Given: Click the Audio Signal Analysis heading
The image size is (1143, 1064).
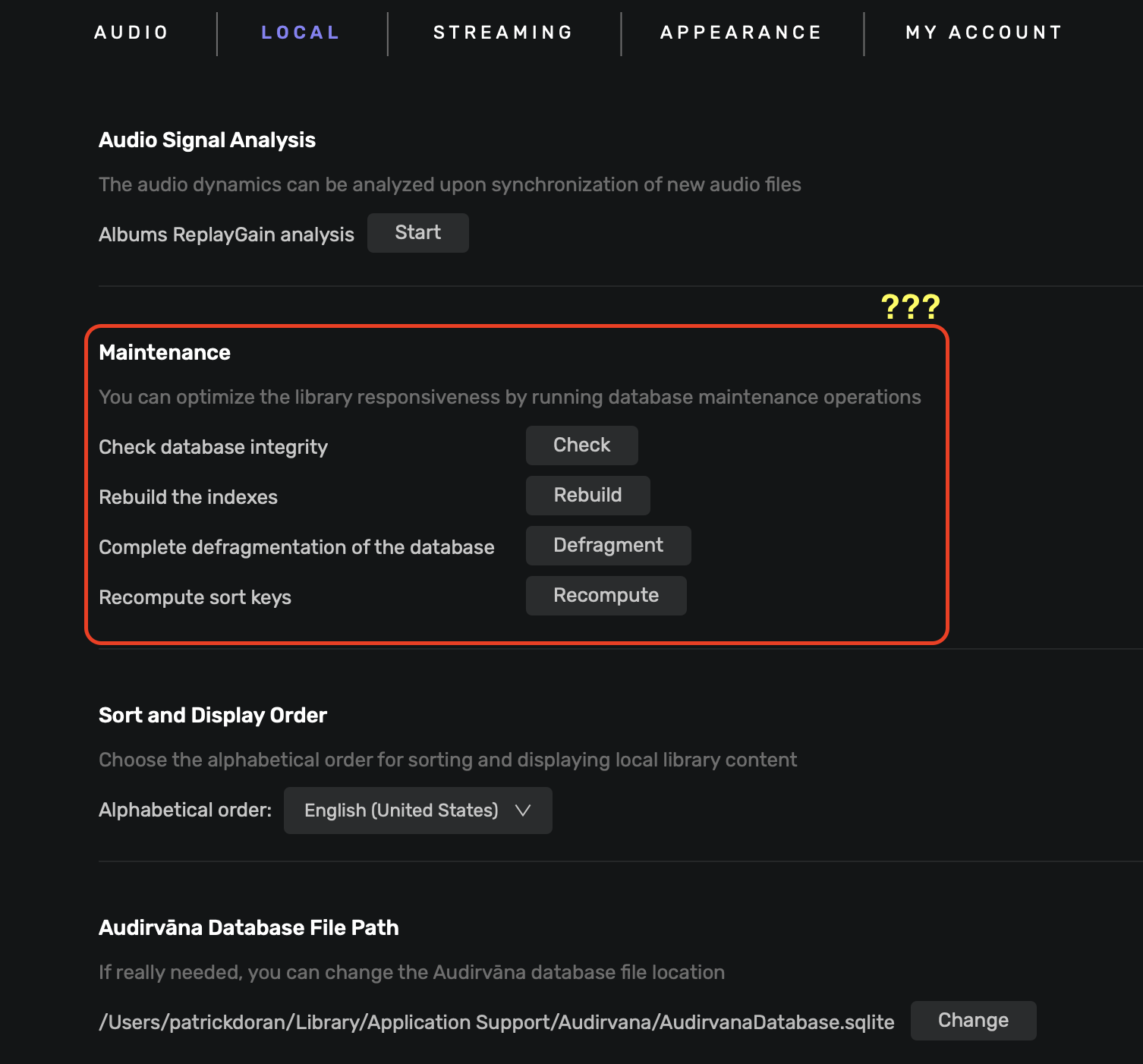Looking at the screenshot, I should pos(207,140).
